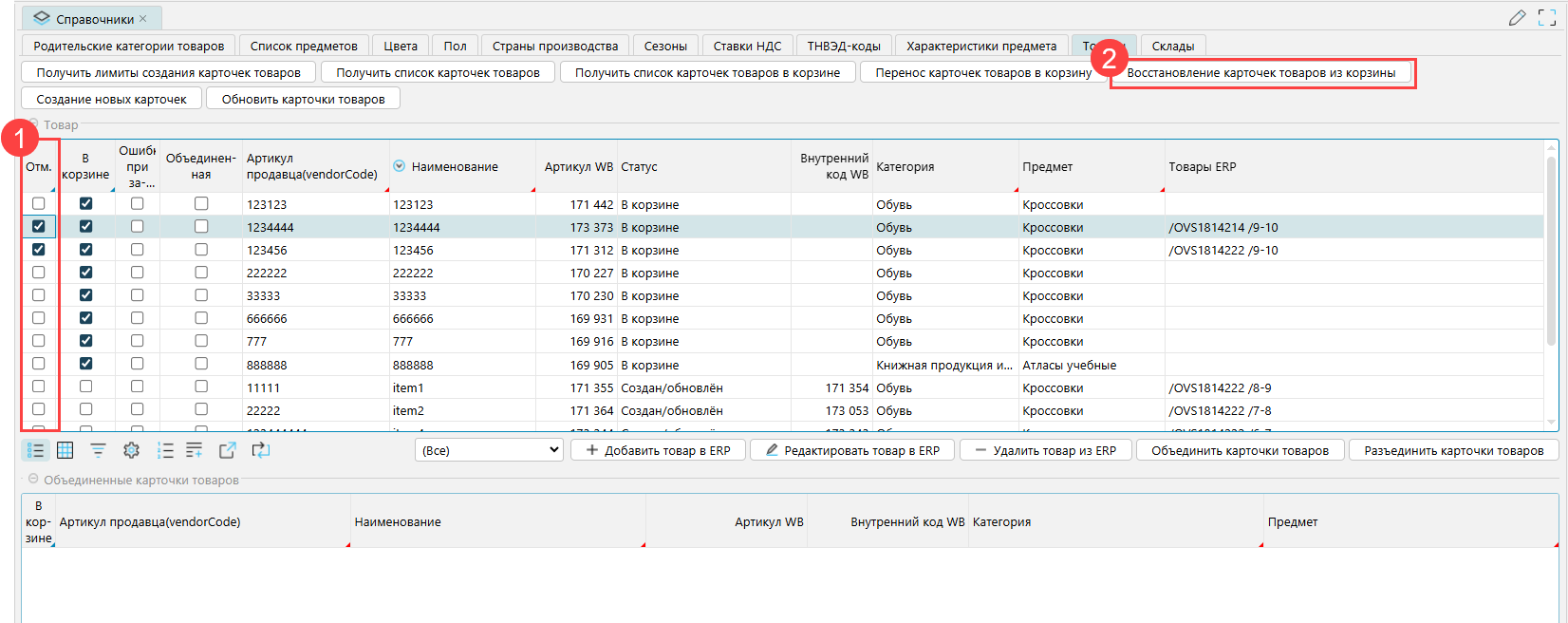Open the Страны производства tab
The image size is (1568, 623).
tap(554, 46)
